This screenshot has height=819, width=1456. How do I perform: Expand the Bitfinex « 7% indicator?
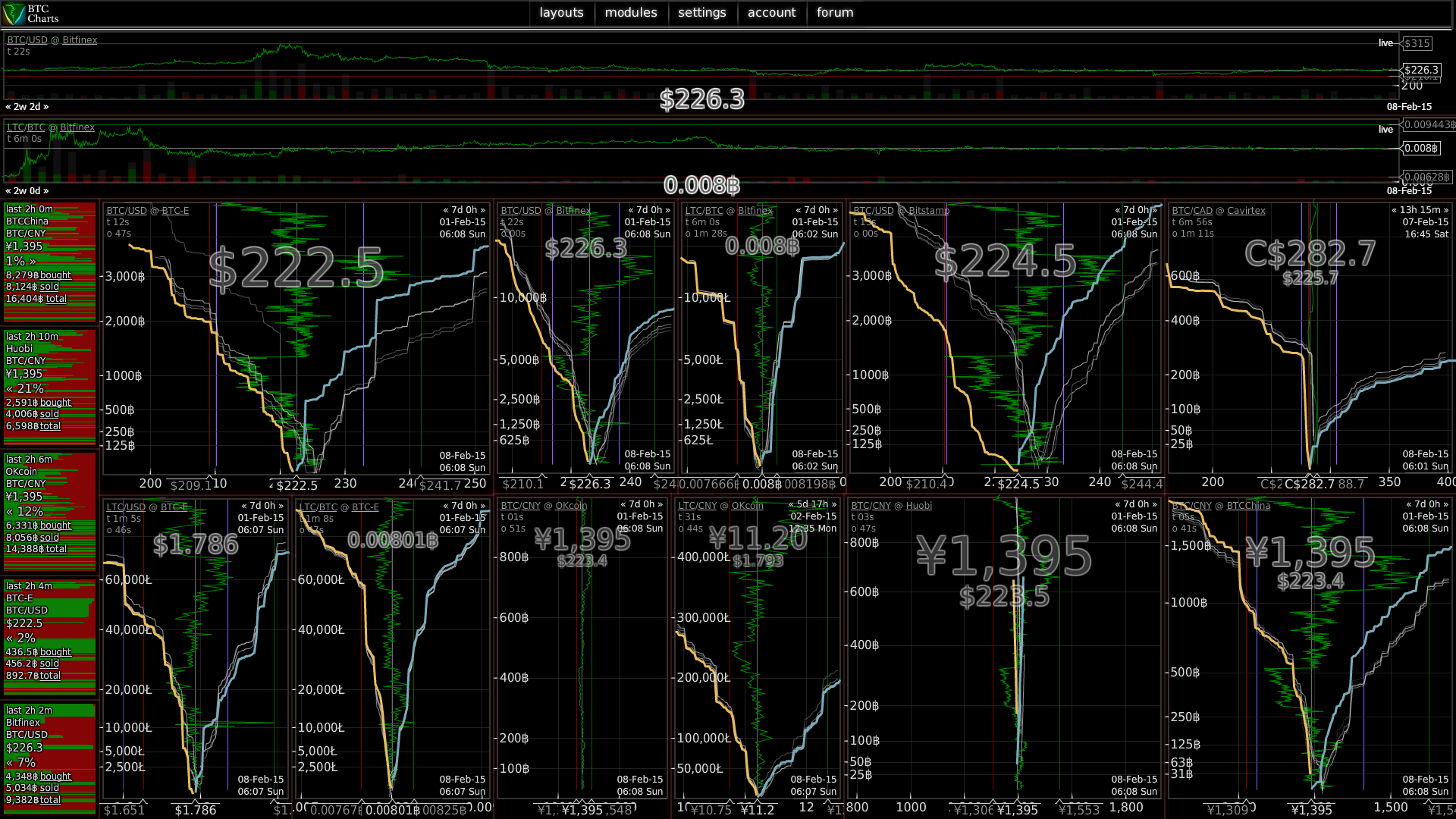(x=21, y=762)
